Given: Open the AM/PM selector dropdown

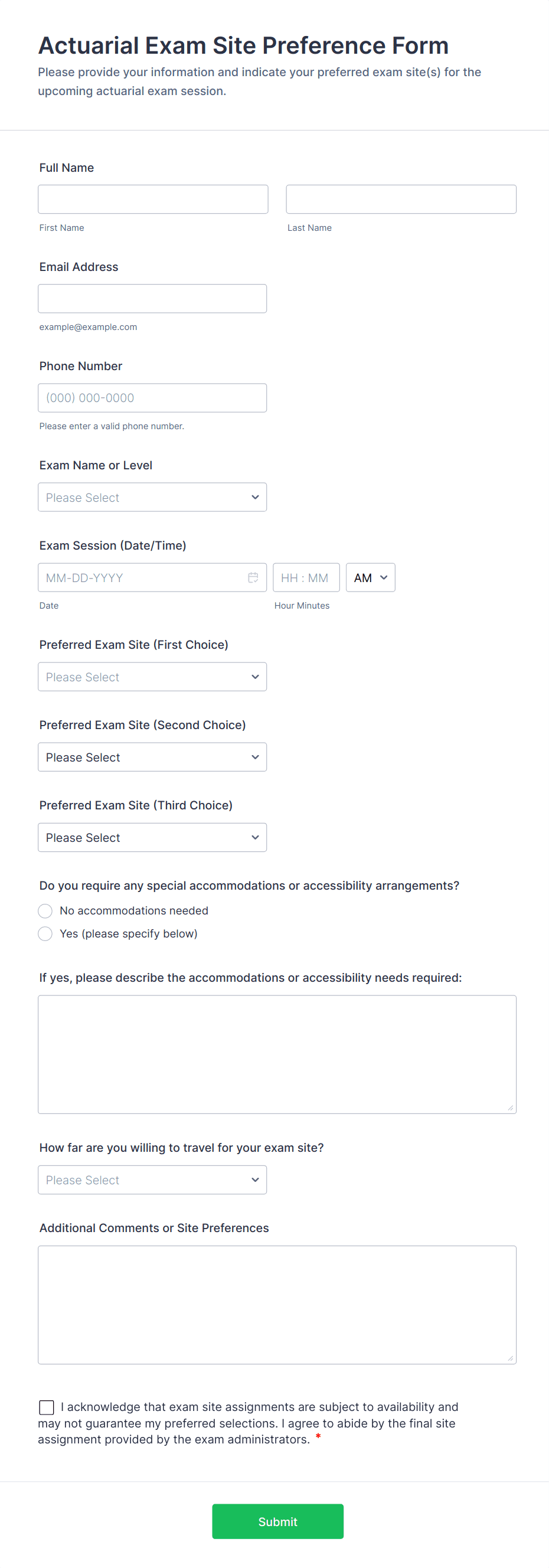Looking at the screenshot, I should (370, 577).
